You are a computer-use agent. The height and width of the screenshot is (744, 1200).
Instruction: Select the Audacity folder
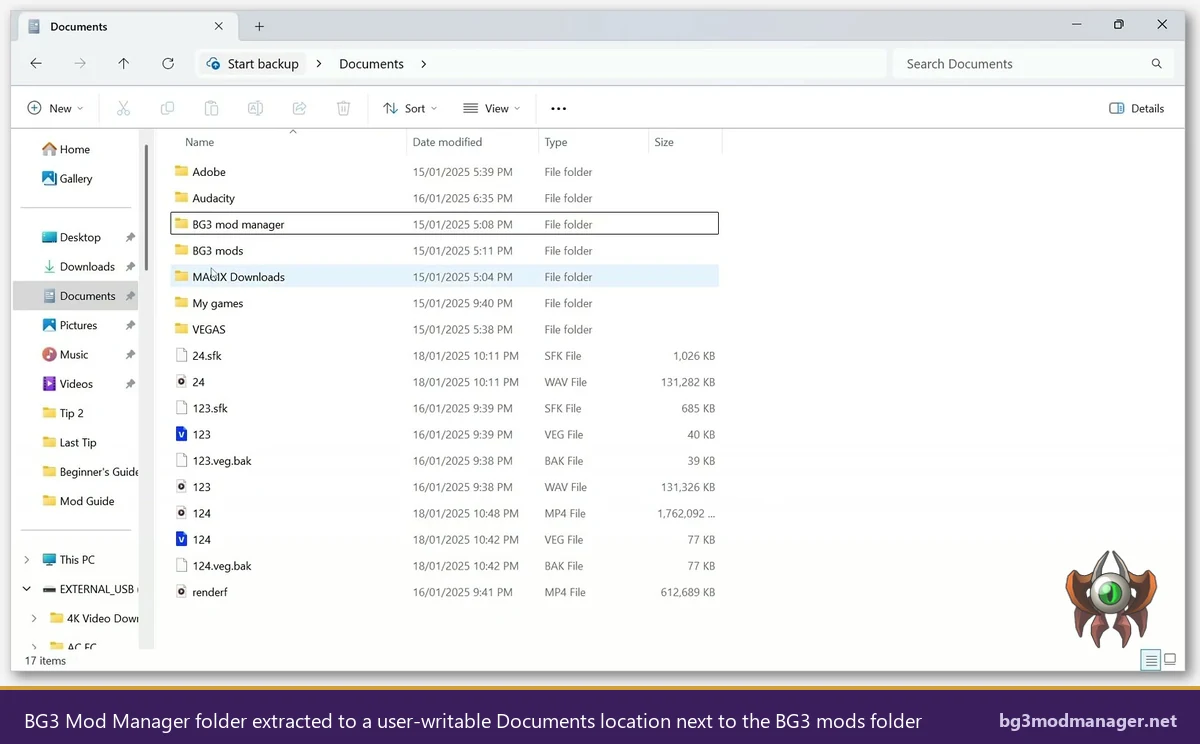click(x=444, y=198)
